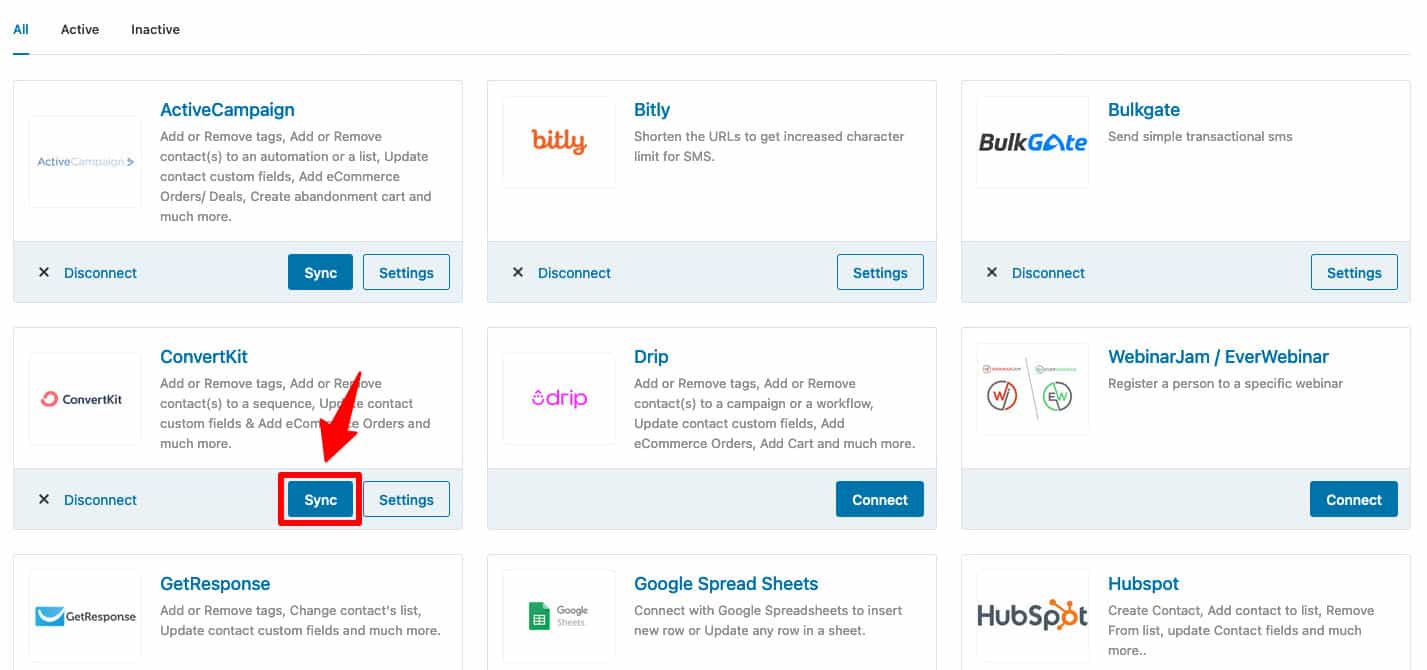Connect the Drip integration

pyautogui.click(x=879, y=498)
